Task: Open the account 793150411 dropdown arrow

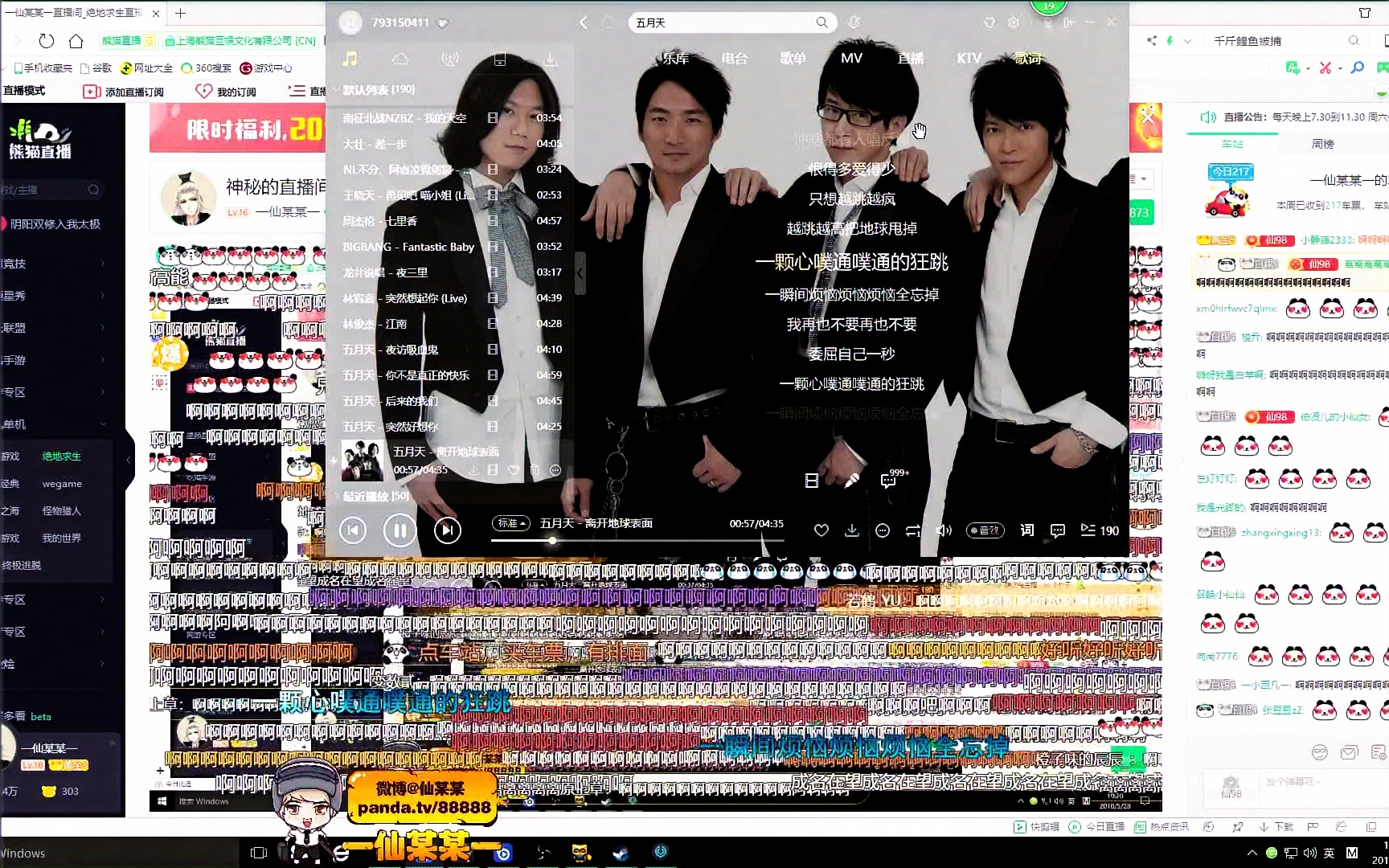Action: tap(442, 23)
